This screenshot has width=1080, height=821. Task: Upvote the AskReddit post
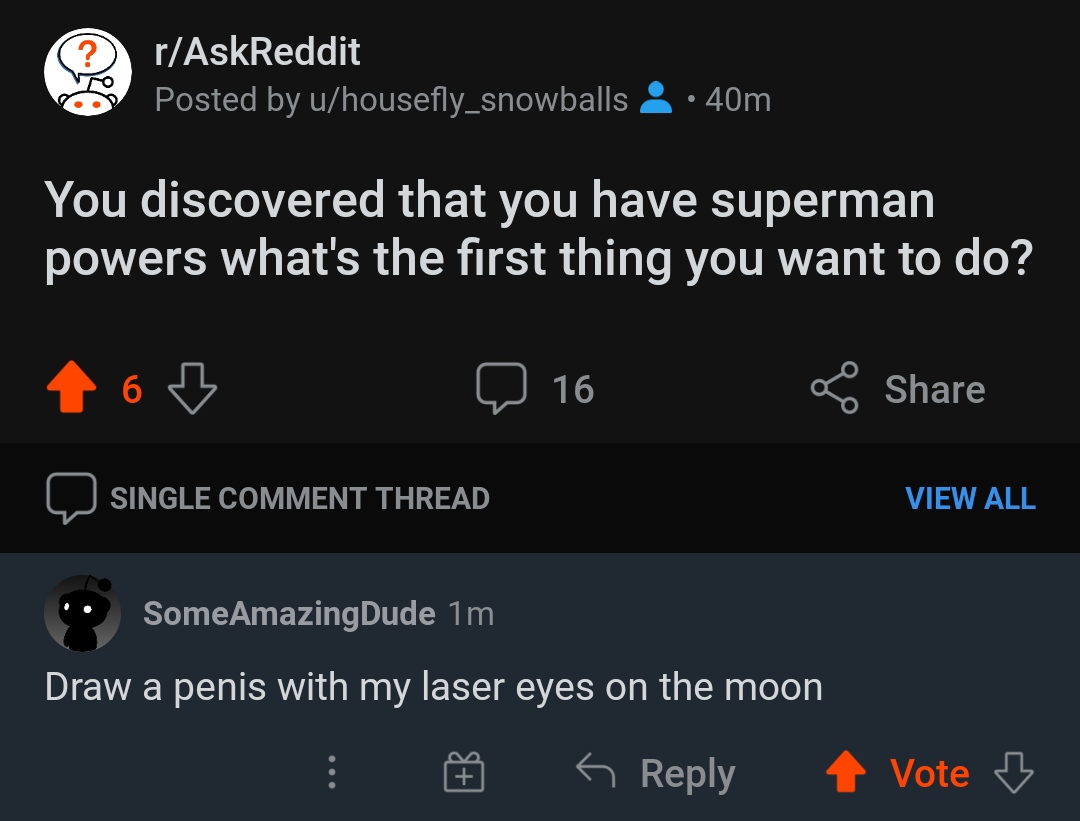point(70,389)
